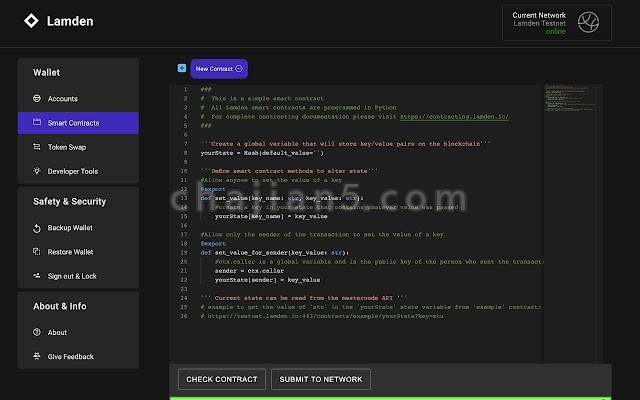Screen dimensions: 640x400
Task: Click 'def set_value_for_sender' code line
Action: click(275, 253)
